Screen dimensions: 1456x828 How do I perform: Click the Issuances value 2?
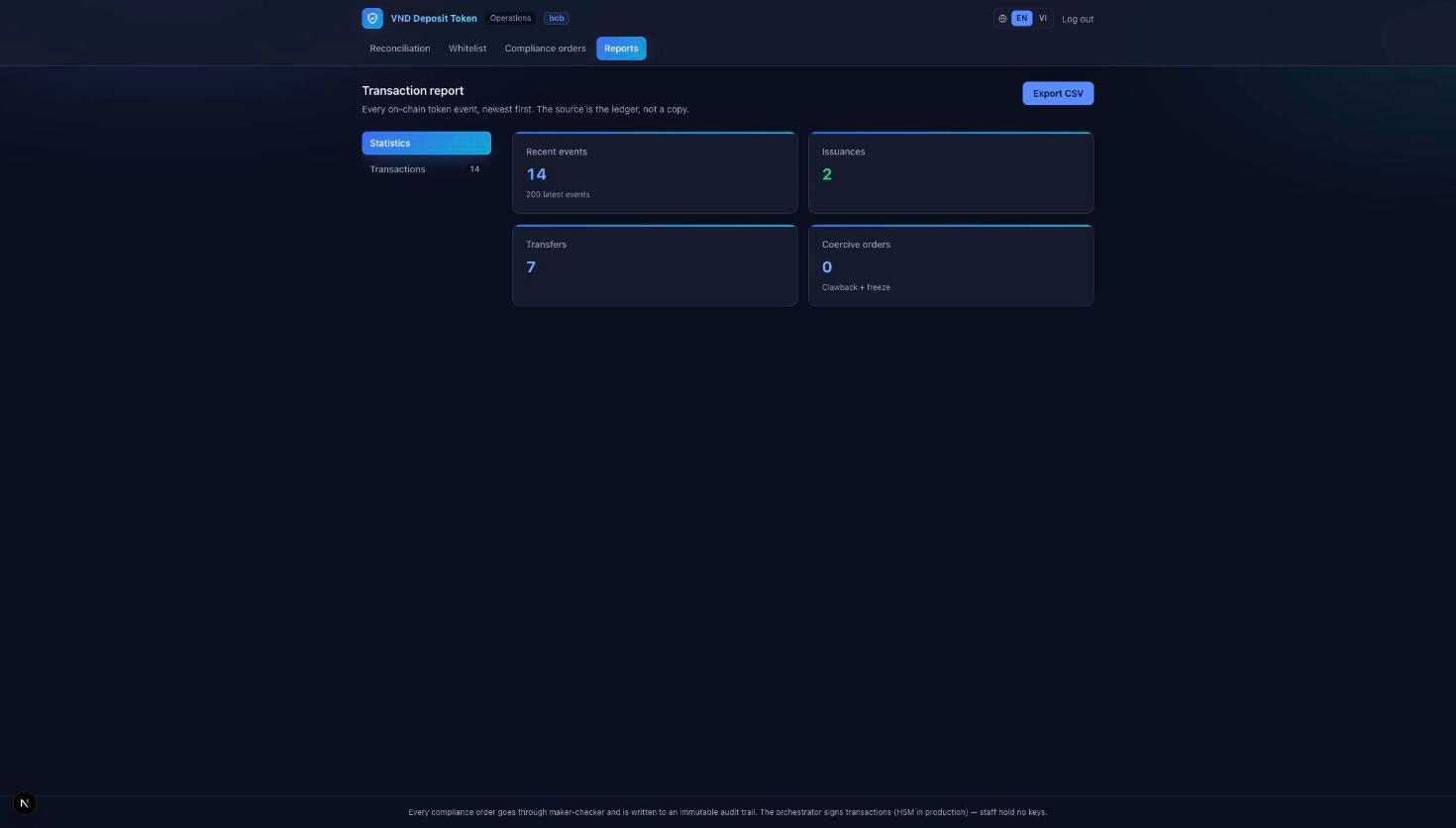click(x=827, y=174)
